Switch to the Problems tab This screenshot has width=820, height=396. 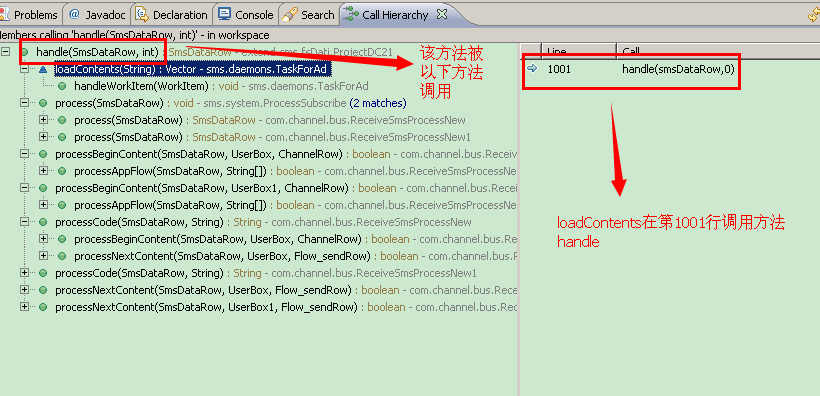29,15
